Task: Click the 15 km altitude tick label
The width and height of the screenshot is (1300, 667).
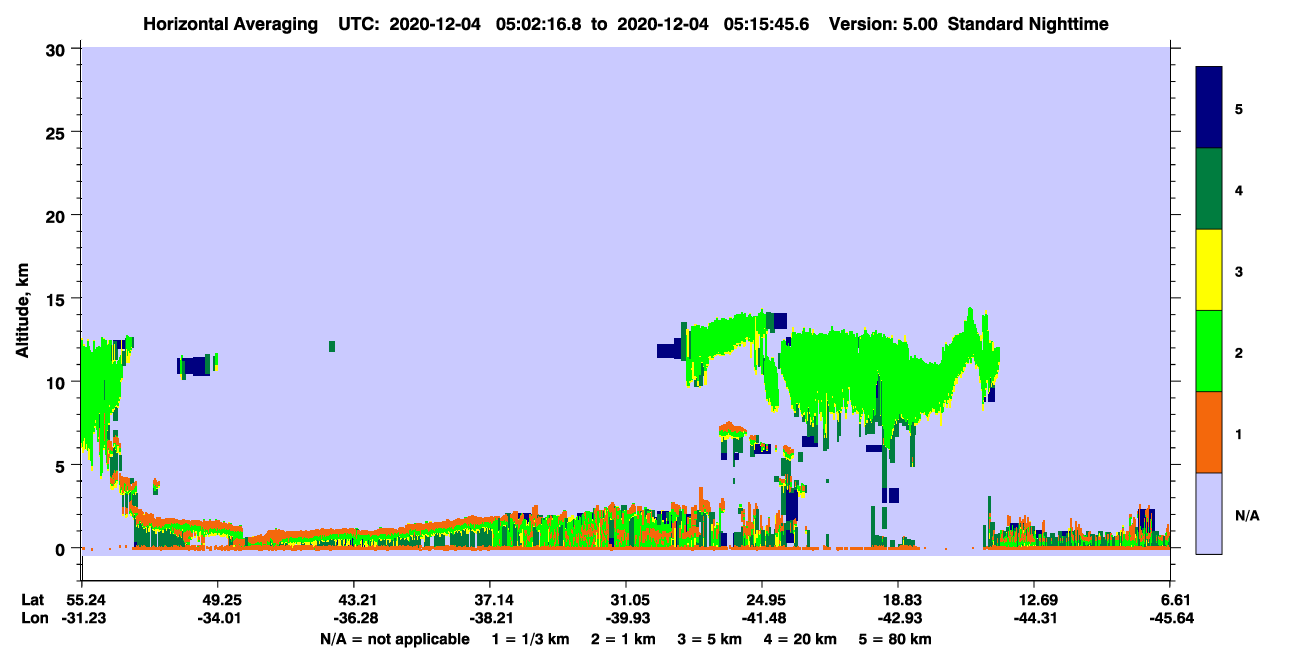Action: [x=57, y=299]
